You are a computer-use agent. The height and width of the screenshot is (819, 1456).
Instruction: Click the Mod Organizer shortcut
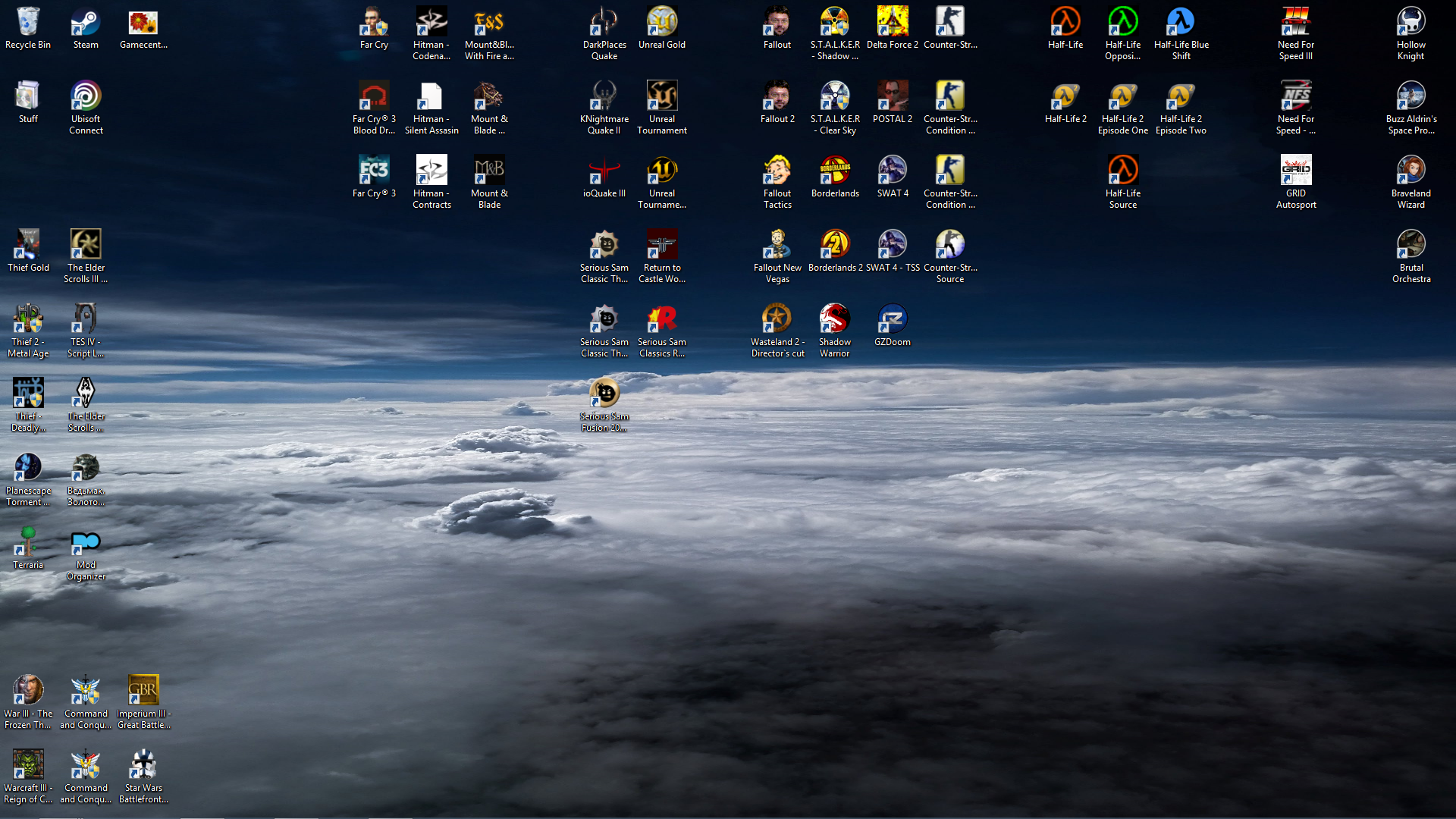point(86,542)
